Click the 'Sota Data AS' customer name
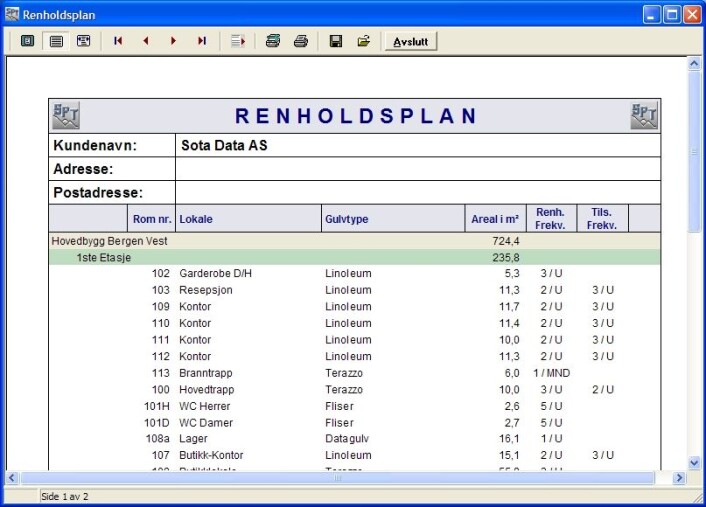This screenshot has height=507, width=706. point(224,145)
